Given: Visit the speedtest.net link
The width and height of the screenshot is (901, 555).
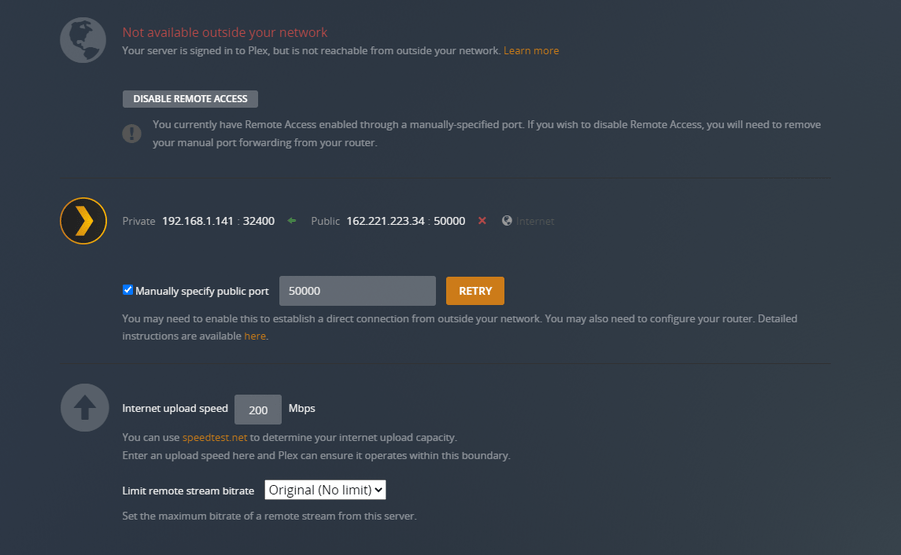Looking at the screenshot, I should click(214, 437).
